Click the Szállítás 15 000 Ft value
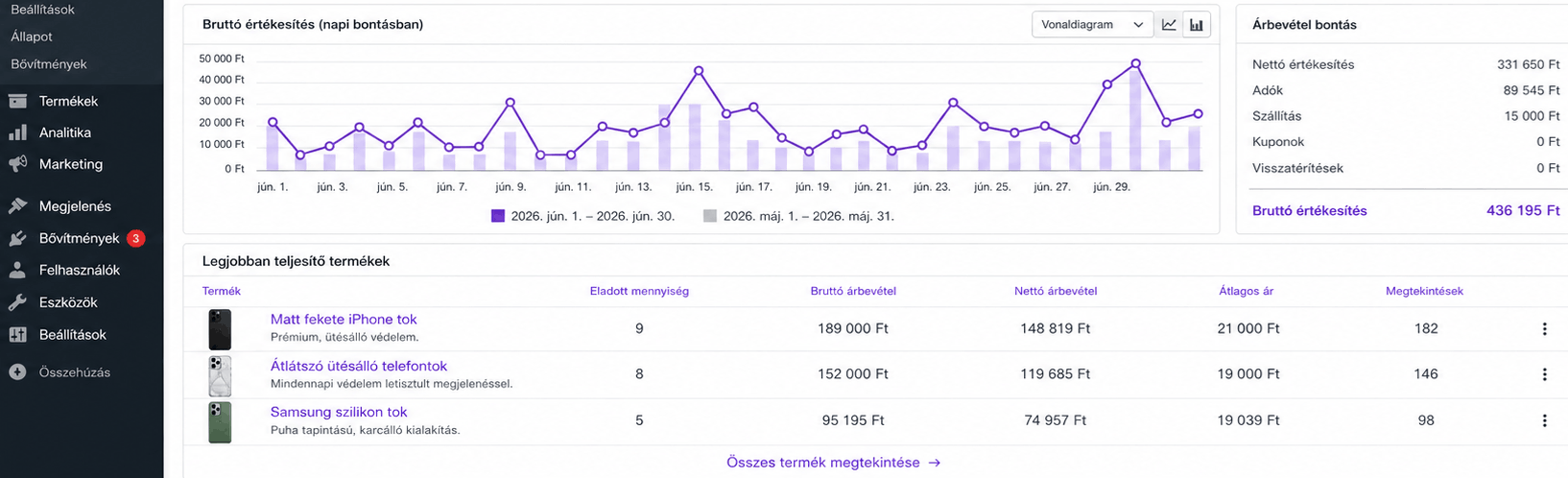 [x=1532, y=116]
